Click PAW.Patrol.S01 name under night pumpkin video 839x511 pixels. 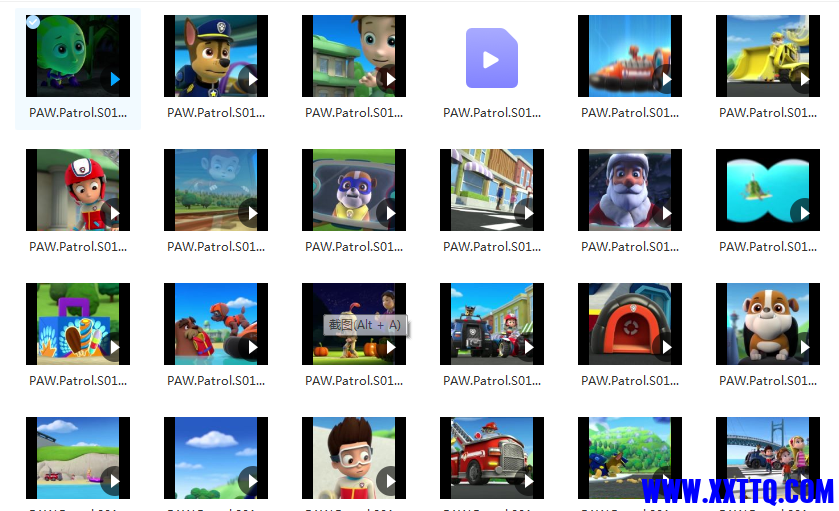[354, 381]
